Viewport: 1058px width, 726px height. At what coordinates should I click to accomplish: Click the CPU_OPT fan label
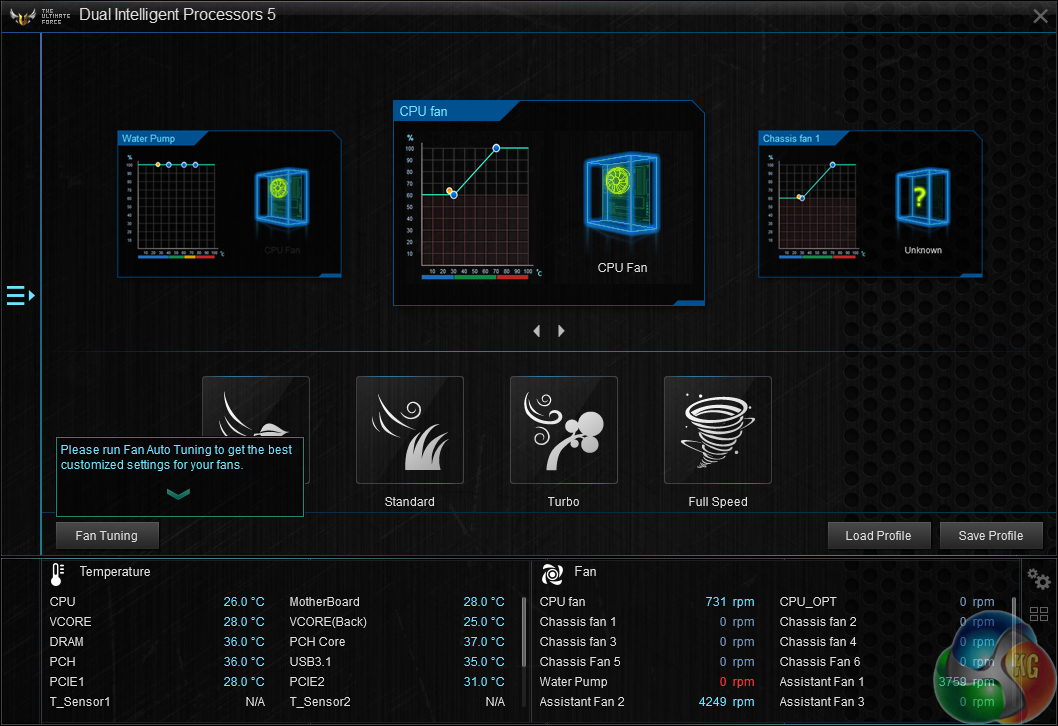[x=808, y=602]
